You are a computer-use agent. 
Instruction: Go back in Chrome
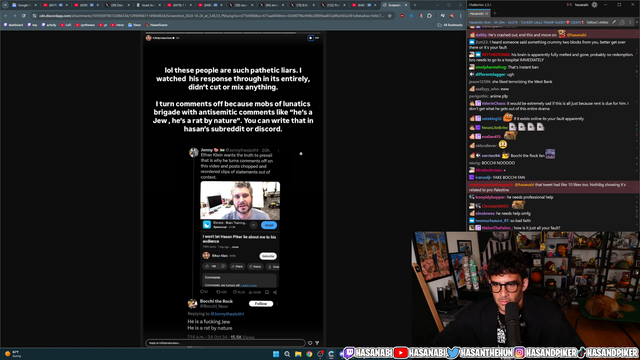[x=6, y=16]
